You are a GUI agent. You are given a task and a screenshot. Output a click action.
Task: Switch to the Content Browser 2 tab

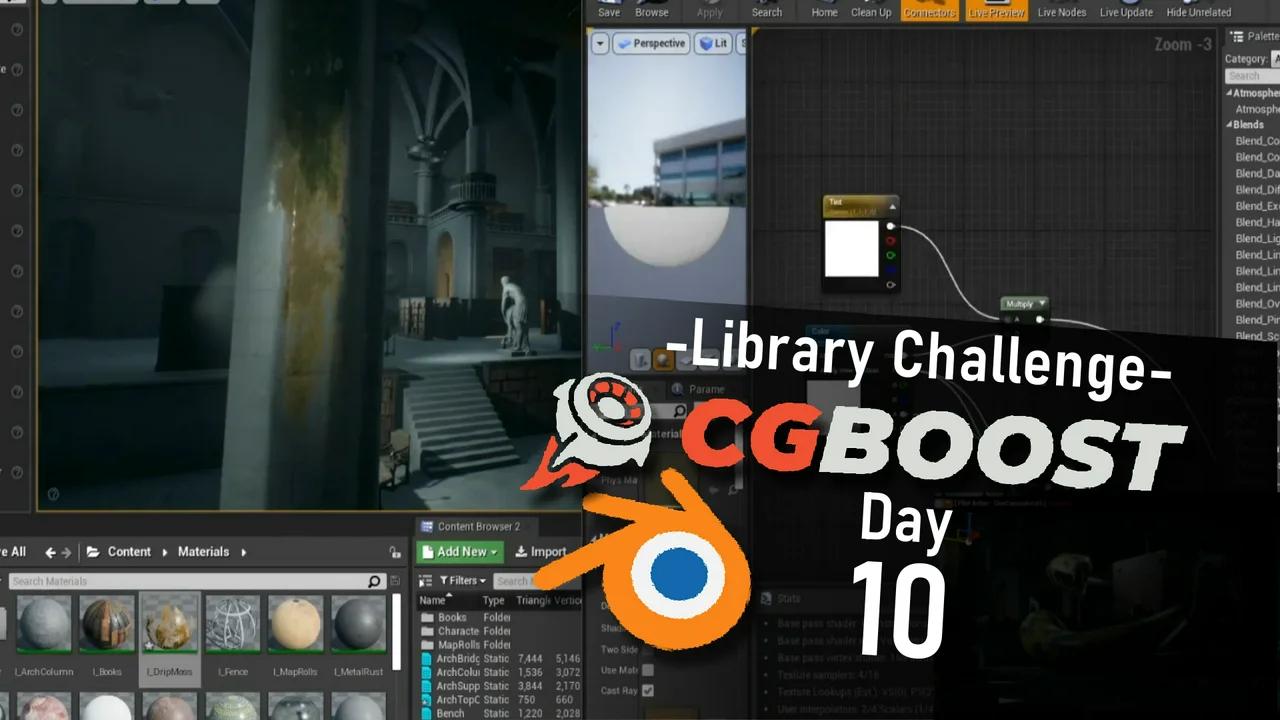pyautogui.click(x=478, y=526)
